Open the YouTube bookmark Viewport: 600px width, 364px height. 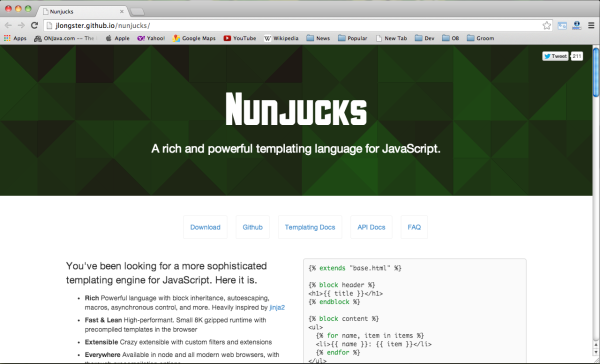[240, 38]
